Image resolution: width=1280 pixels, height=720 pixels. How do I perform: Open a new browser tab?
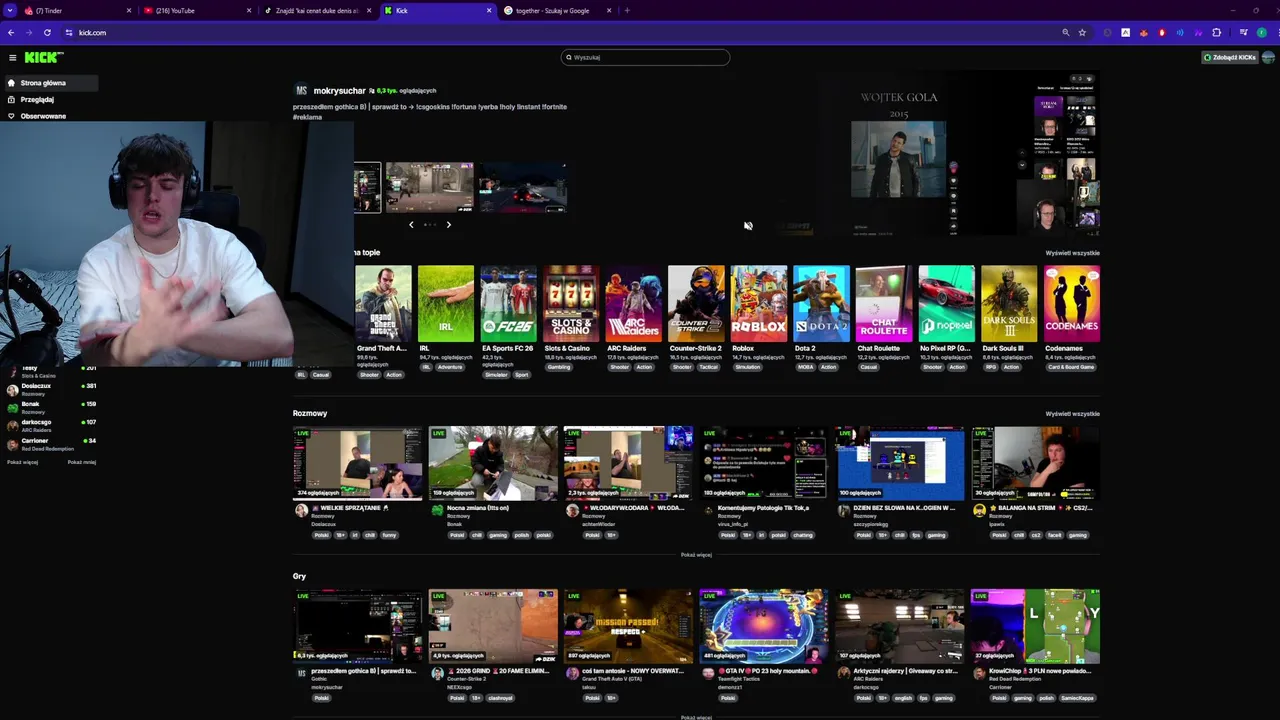[627, 10]
